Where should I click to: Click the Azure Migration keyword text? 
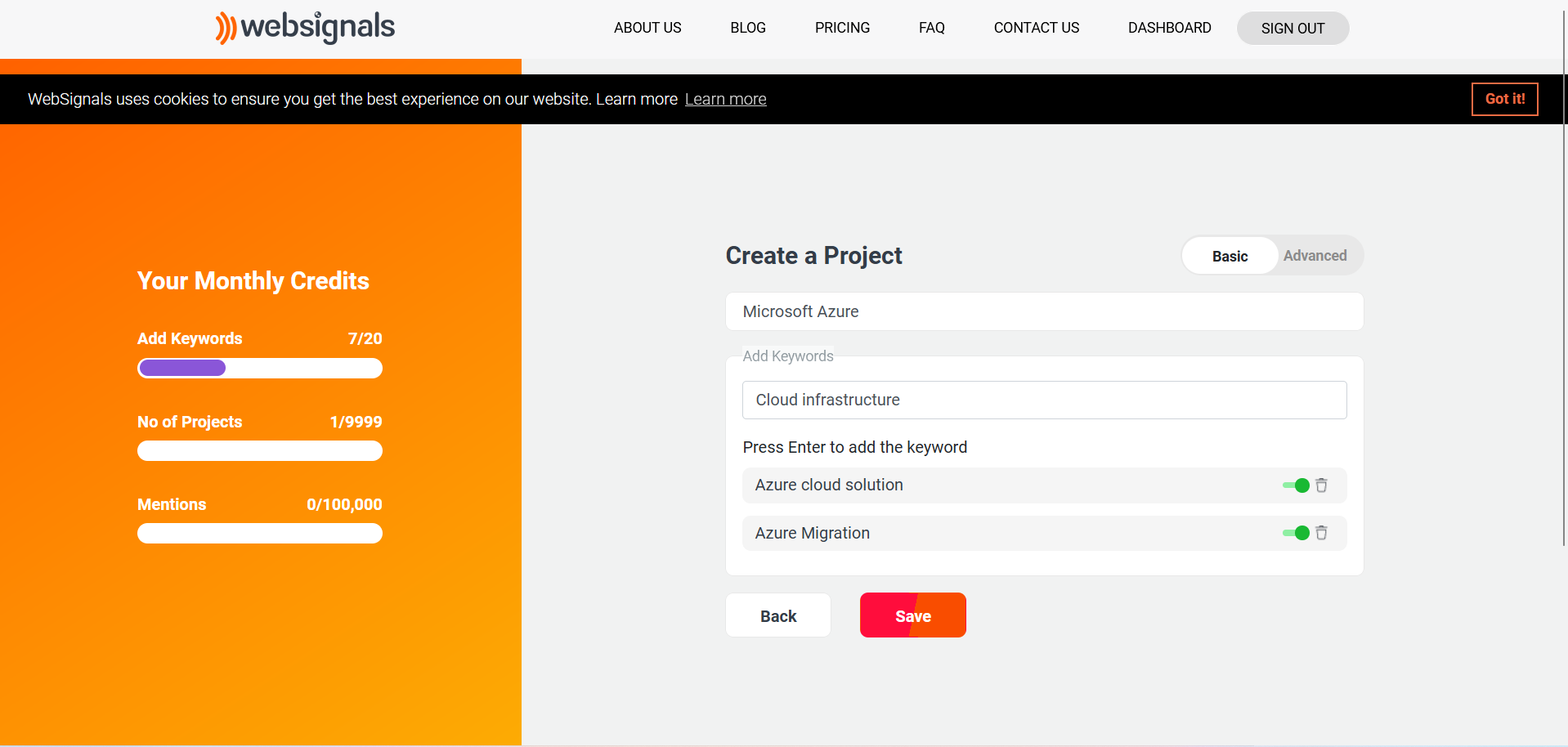coord(812,533)
